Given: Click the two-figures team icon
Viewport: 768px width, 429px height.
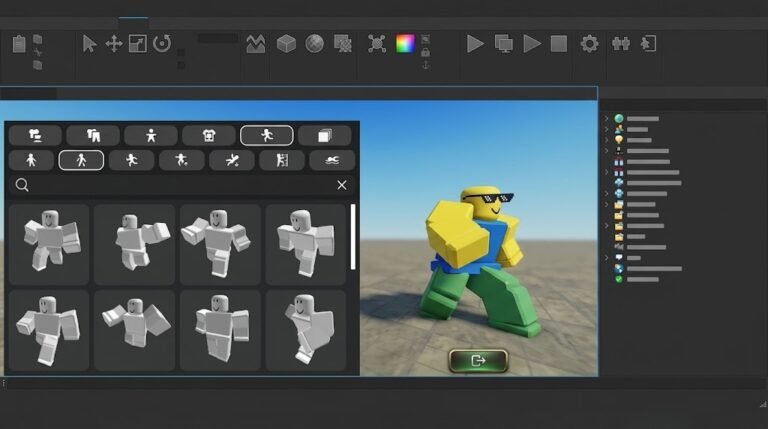Looking at the screenshot, I should coord(621,44).
